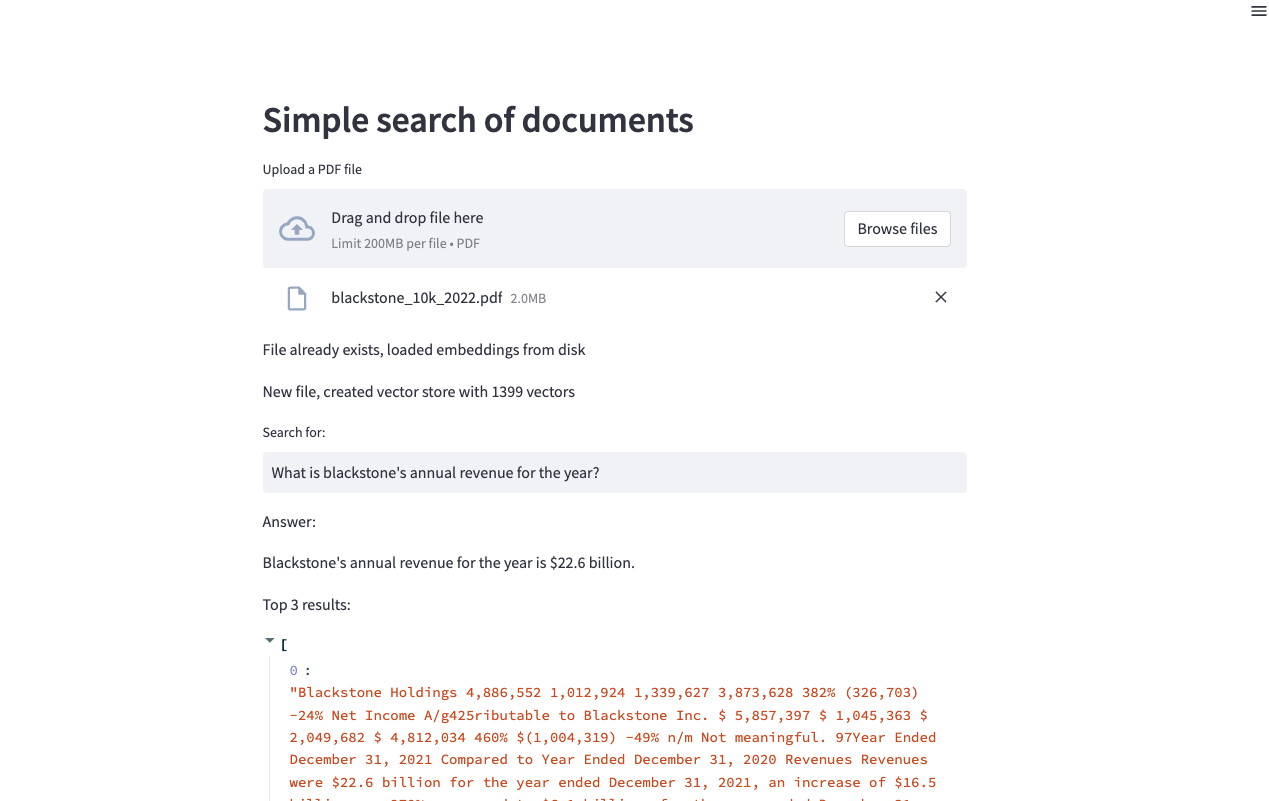
Task: Click the Drag and drop file here area
Action: click(x=614, y=228)
